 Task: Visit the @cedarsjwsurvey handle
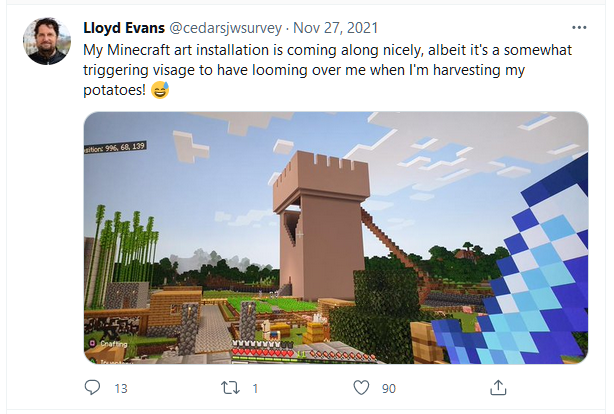point(226,28)
